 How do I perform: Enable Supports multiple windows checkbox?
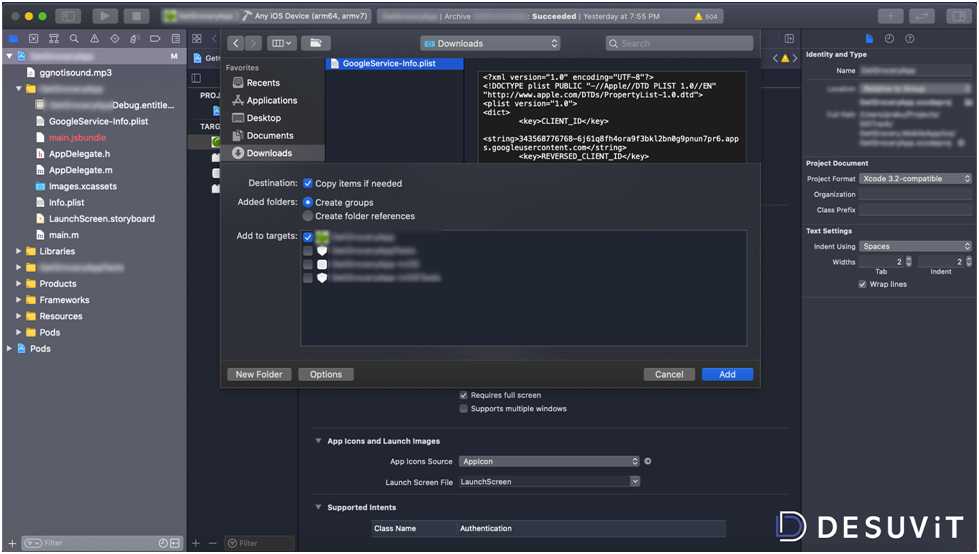(x=463, y=408)
